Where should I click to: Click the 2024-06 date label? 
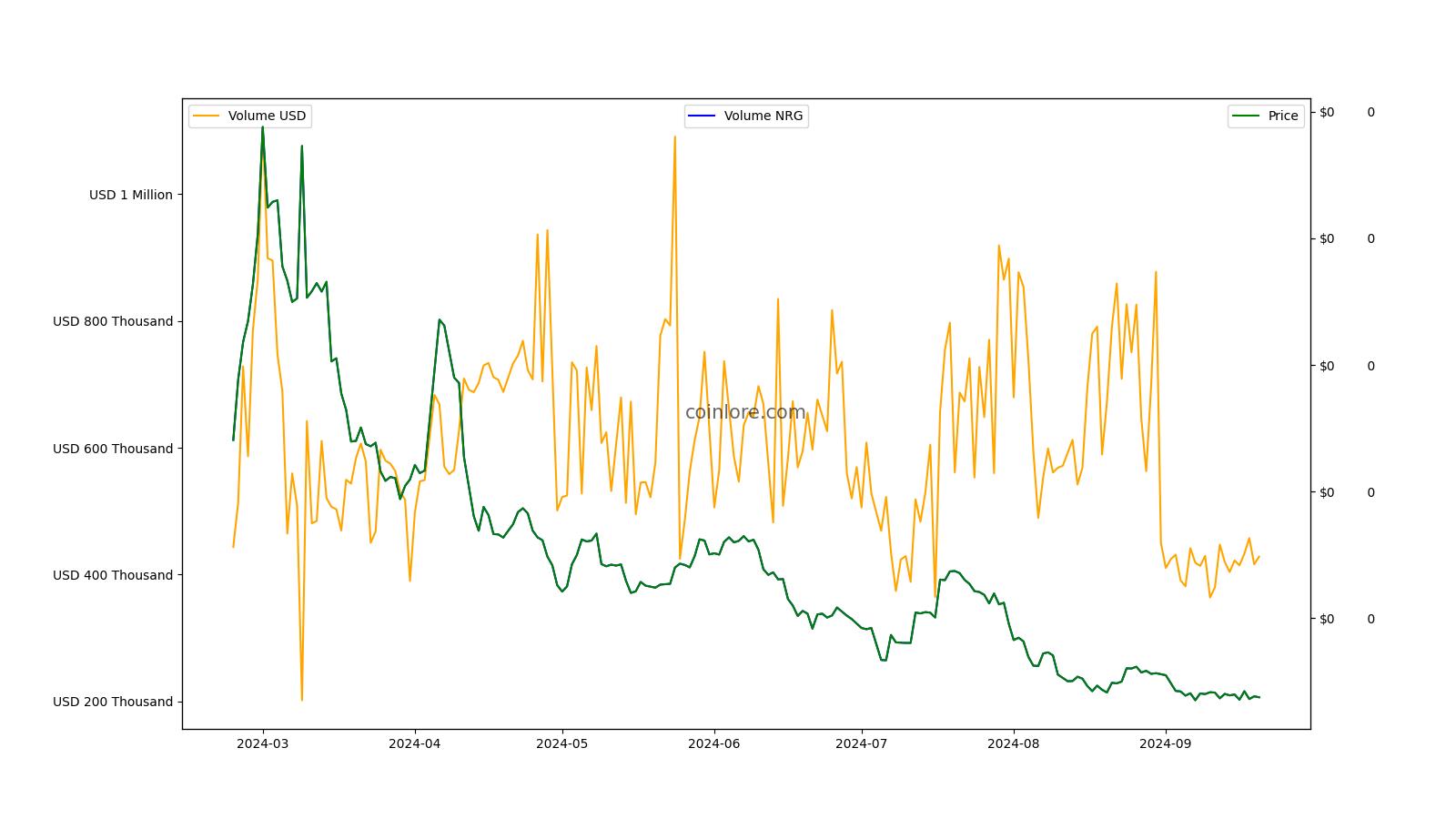coord(714,743)
